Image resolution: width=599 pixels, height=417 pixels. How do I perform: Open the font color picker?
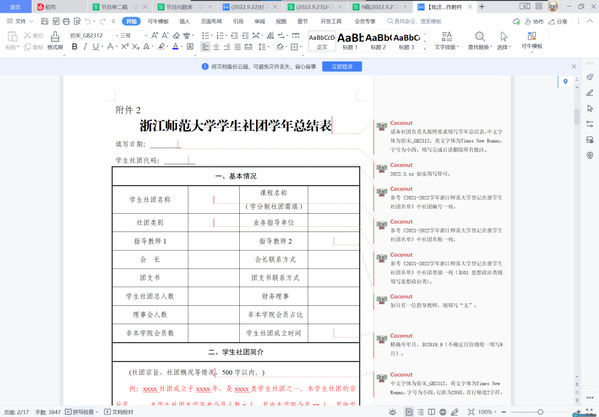pyautogui.click(x=175, y=47)
